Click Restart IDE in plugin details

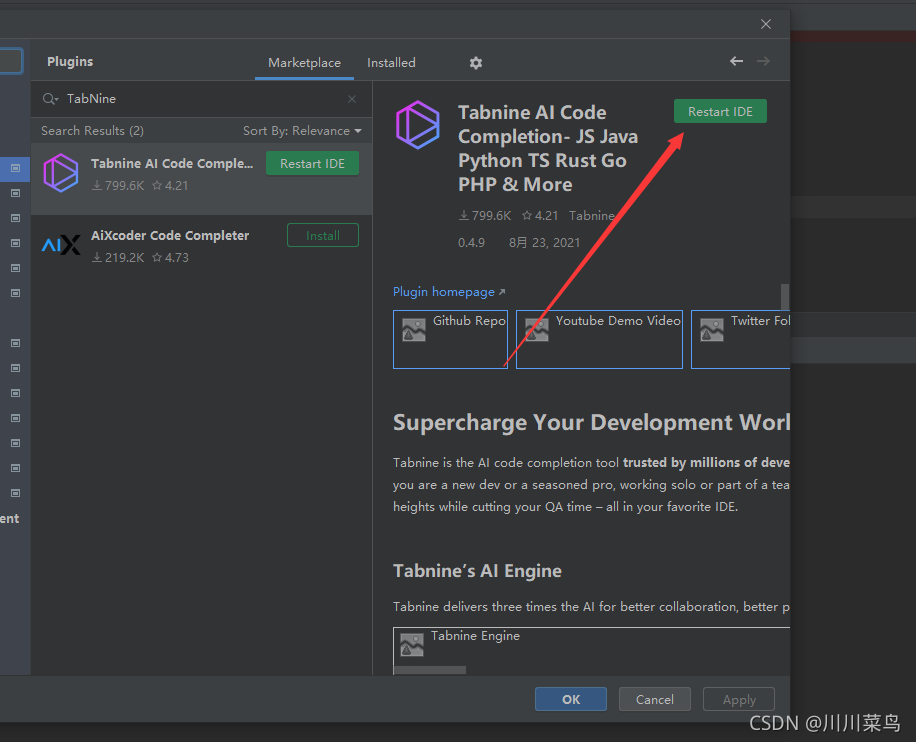click(720, 112)
